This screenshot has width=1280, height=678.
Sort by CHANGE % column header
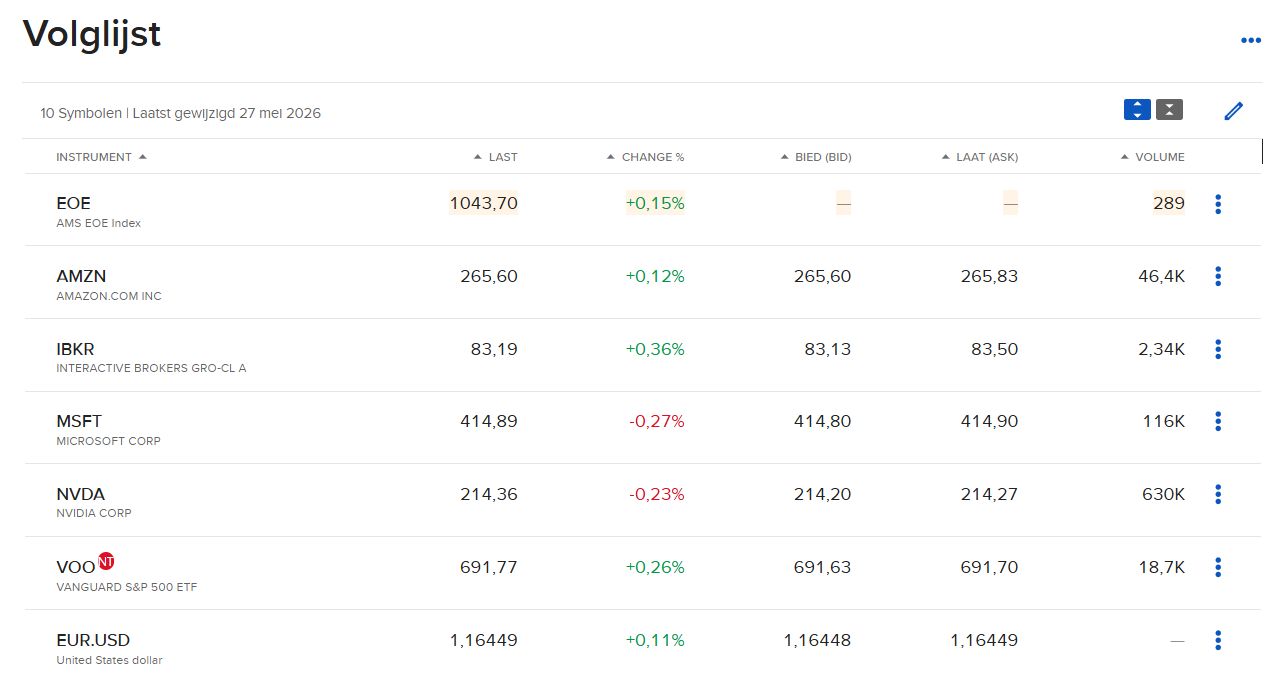point(645,157)
